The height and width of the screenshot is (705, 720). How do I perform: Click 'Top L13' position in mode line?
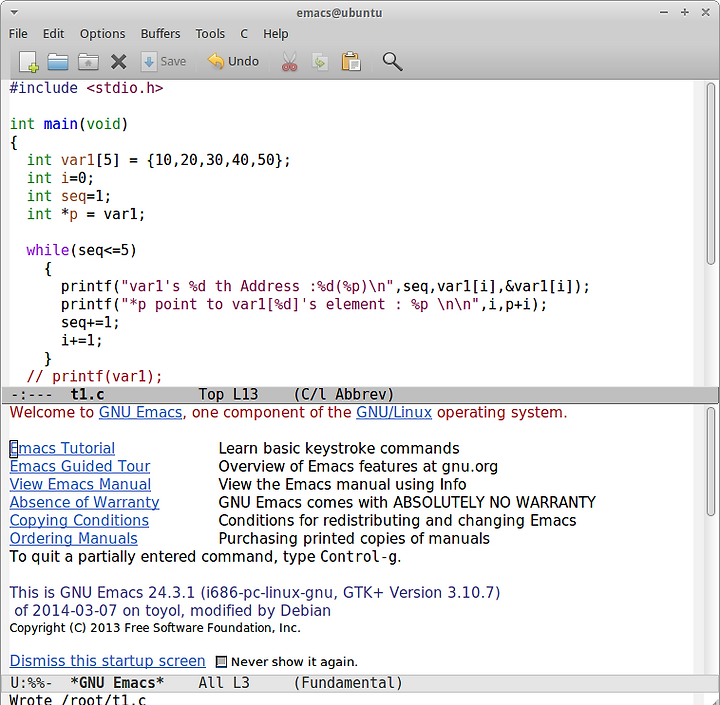tap(228, 395)
